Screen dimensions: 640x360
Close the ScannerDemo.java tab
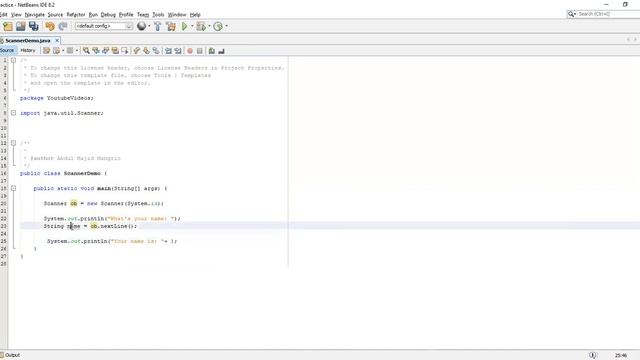tap(57, 40)
